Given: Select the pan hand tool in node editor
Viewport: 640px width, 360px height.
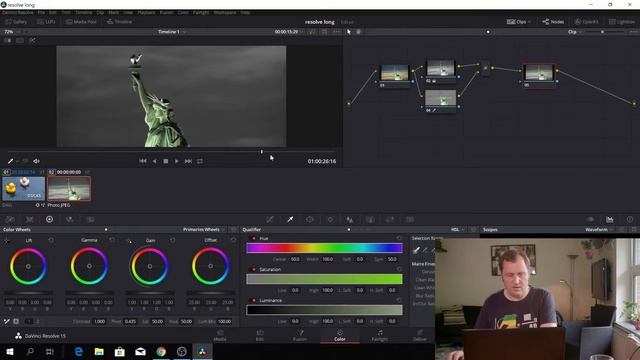Looking at the screenshot, I should [x=359, y=32].
